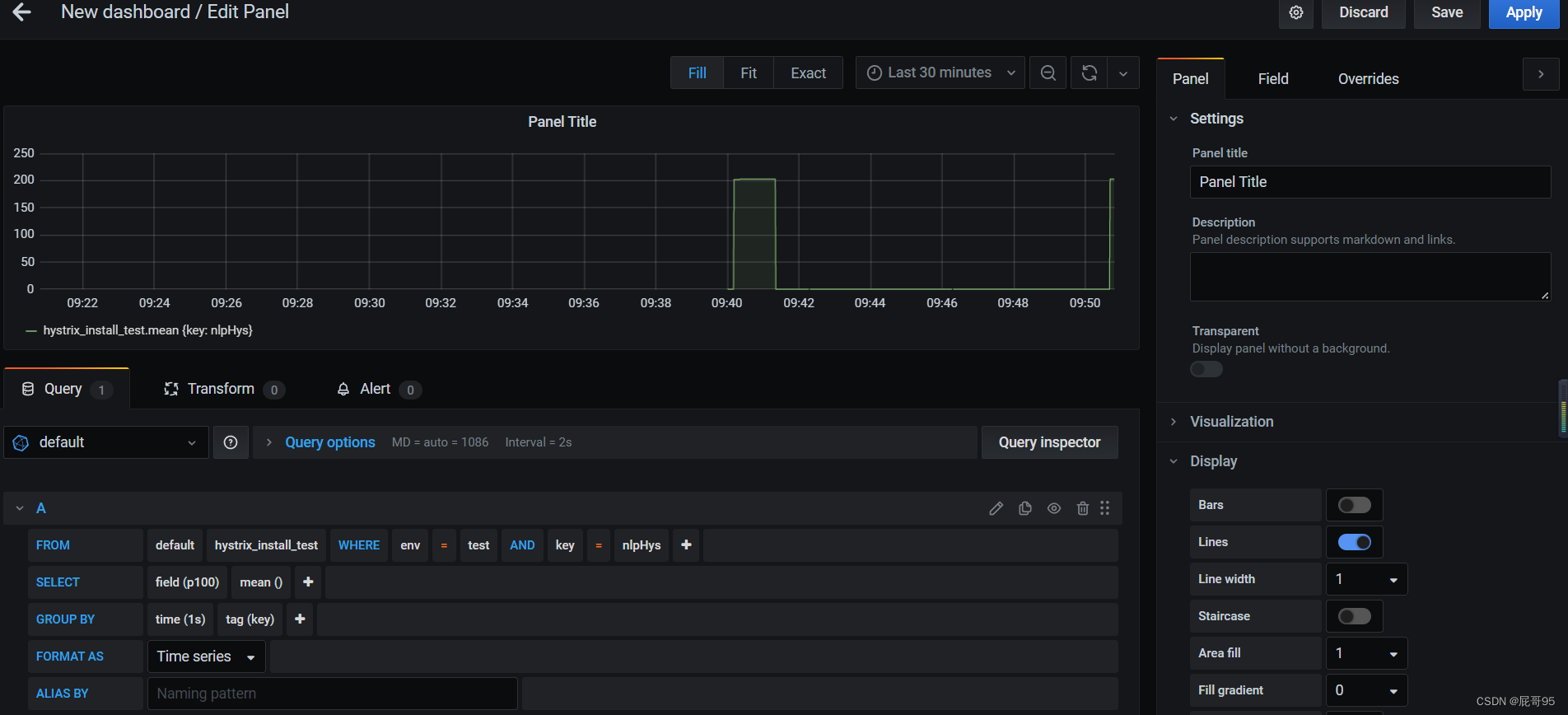Viewport: 1568px width, 715px height.
Task: Open the Area fill dropdown
Action: point(1366,653)
